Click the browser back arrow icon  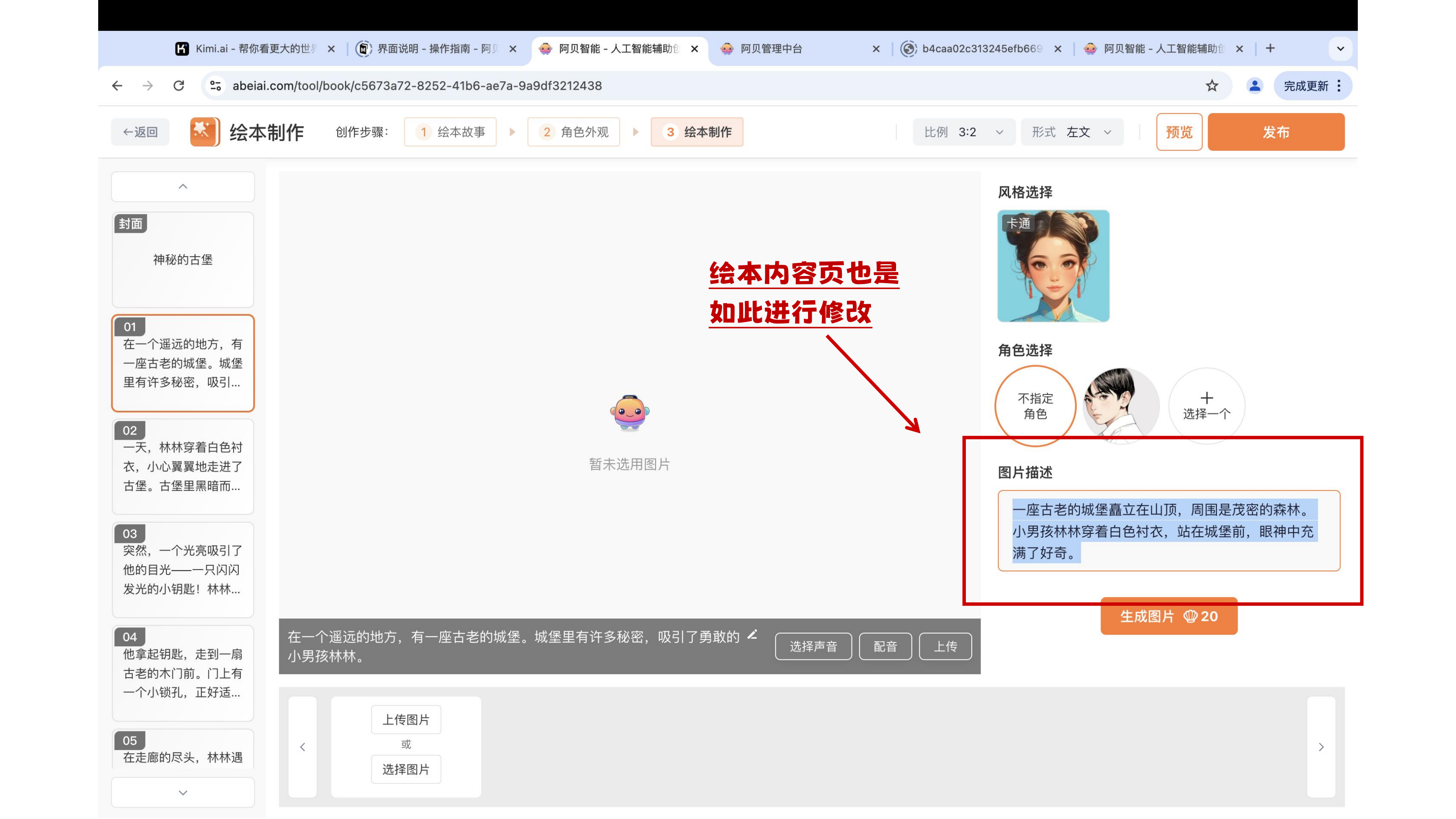tap(117, 85)
